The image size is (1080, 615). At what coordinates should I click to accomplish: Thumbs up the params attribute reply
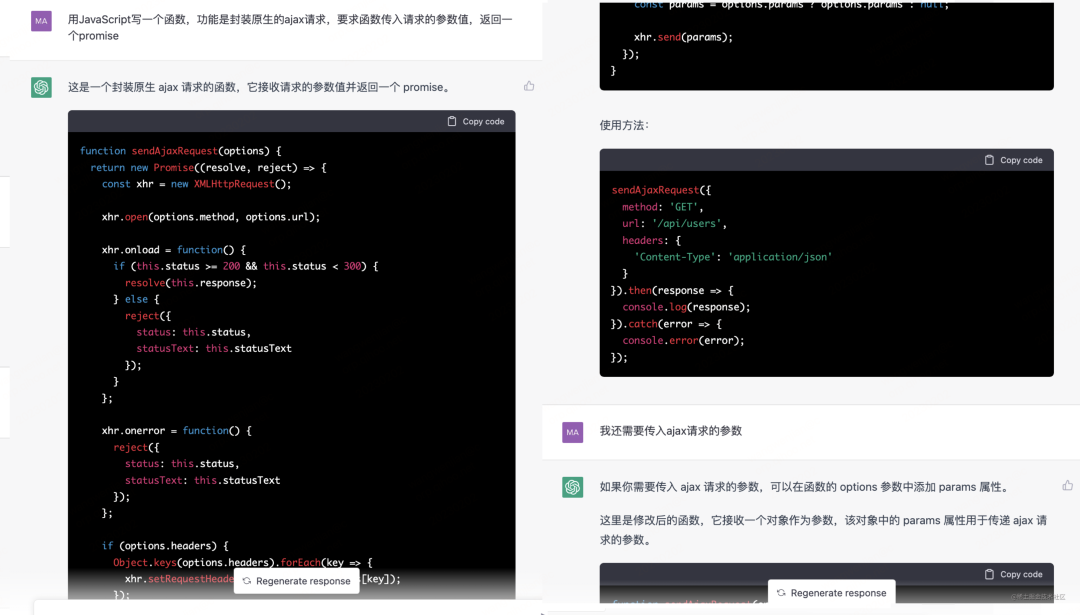[1068, 486]
